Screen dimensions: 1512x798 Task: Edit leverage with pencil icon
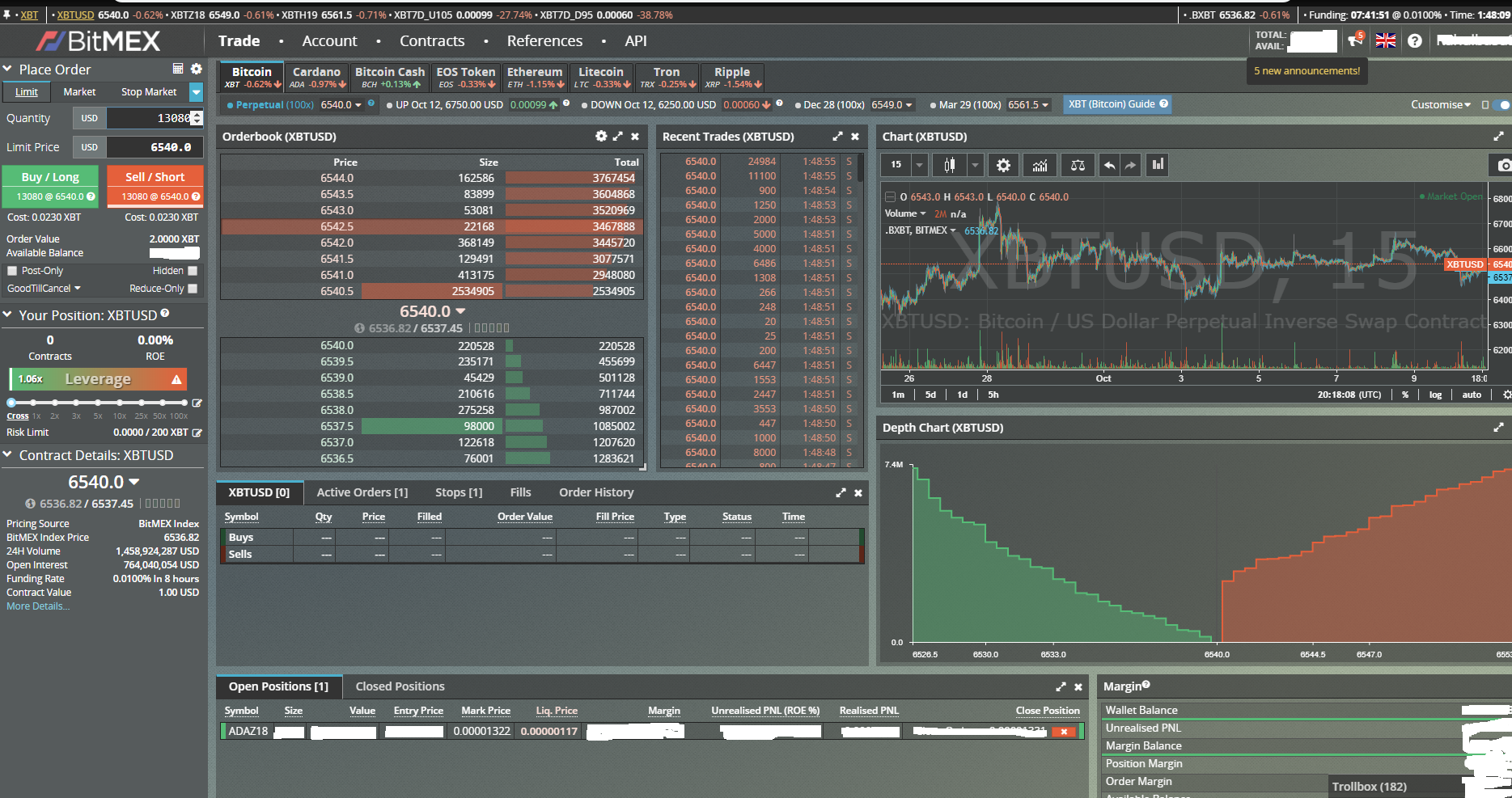point(197,403)
